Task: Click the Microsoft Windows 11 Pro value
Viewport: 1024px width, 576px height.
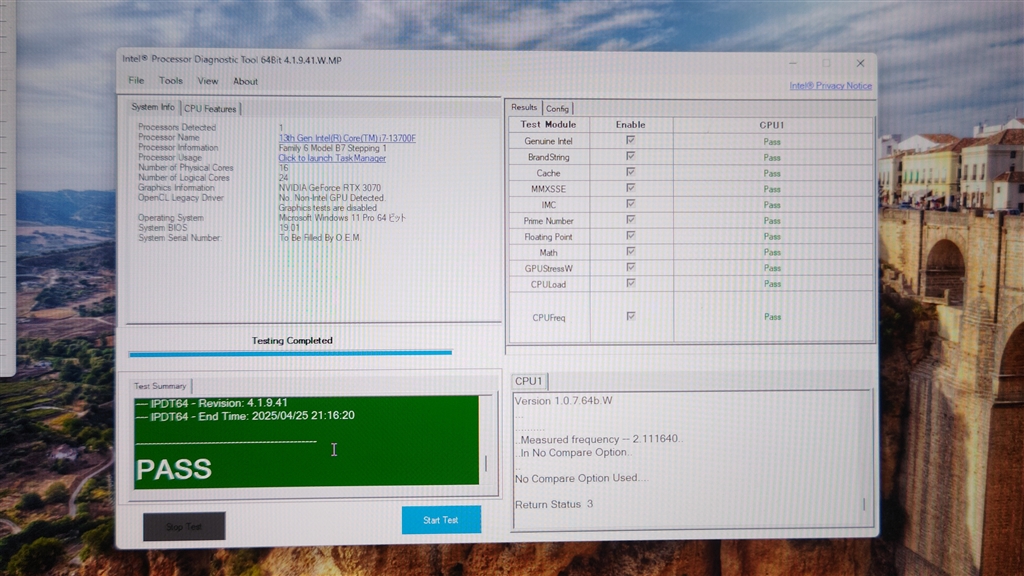Action: [342, 218]
